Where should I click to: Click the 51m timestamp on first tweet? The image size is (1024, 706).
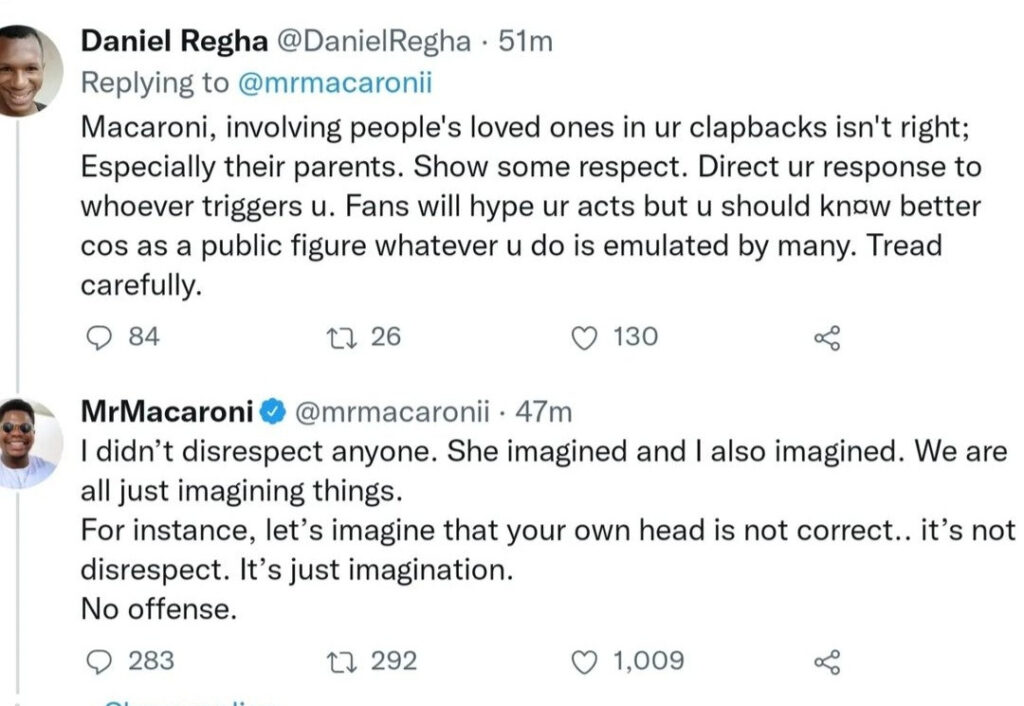pyautogui.click(x=526, y=42)
